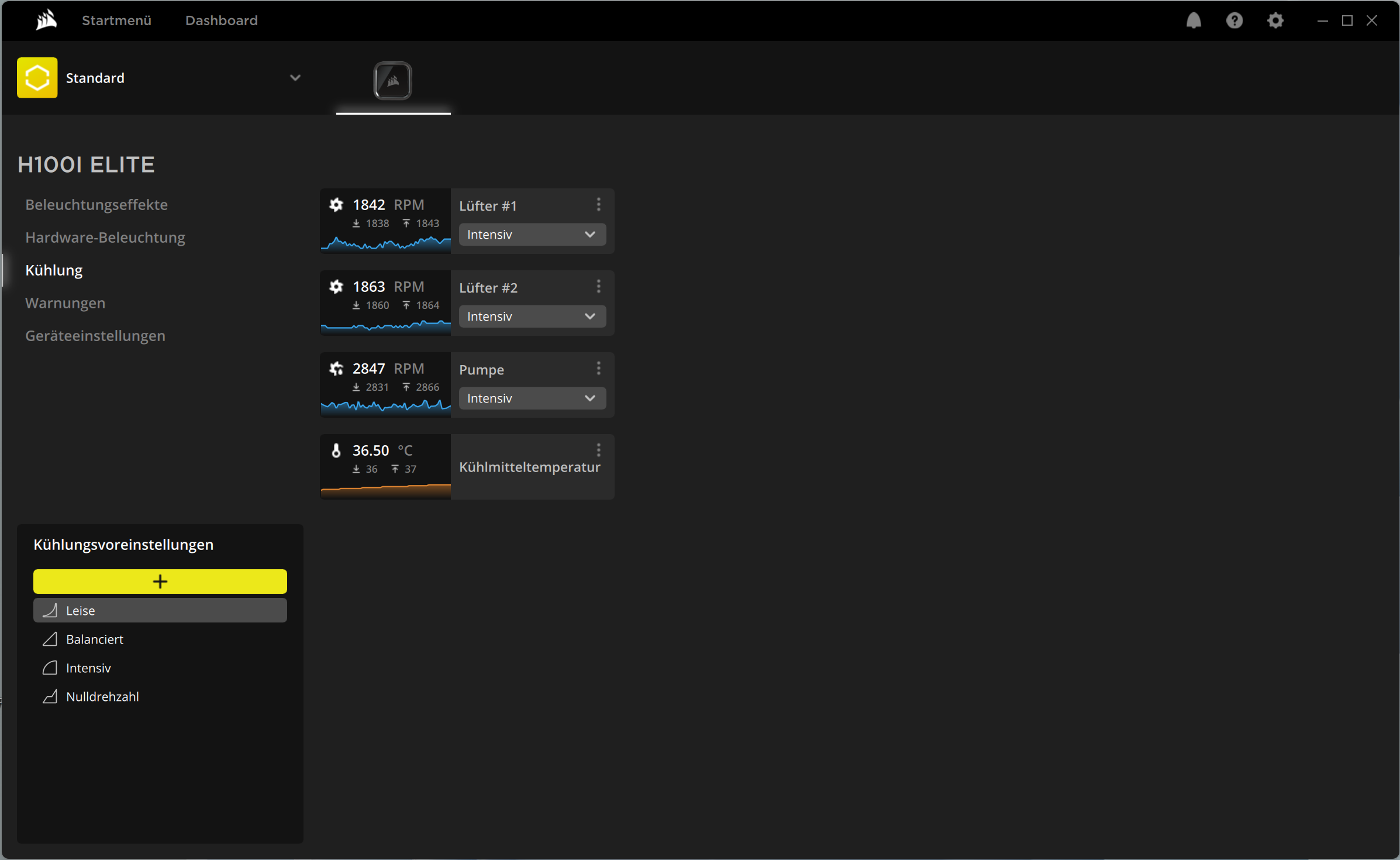Select the Balanciert cooling preset
Viewport: 1400px width, 860px height.
pyautogui.click(x=160, y=639)
